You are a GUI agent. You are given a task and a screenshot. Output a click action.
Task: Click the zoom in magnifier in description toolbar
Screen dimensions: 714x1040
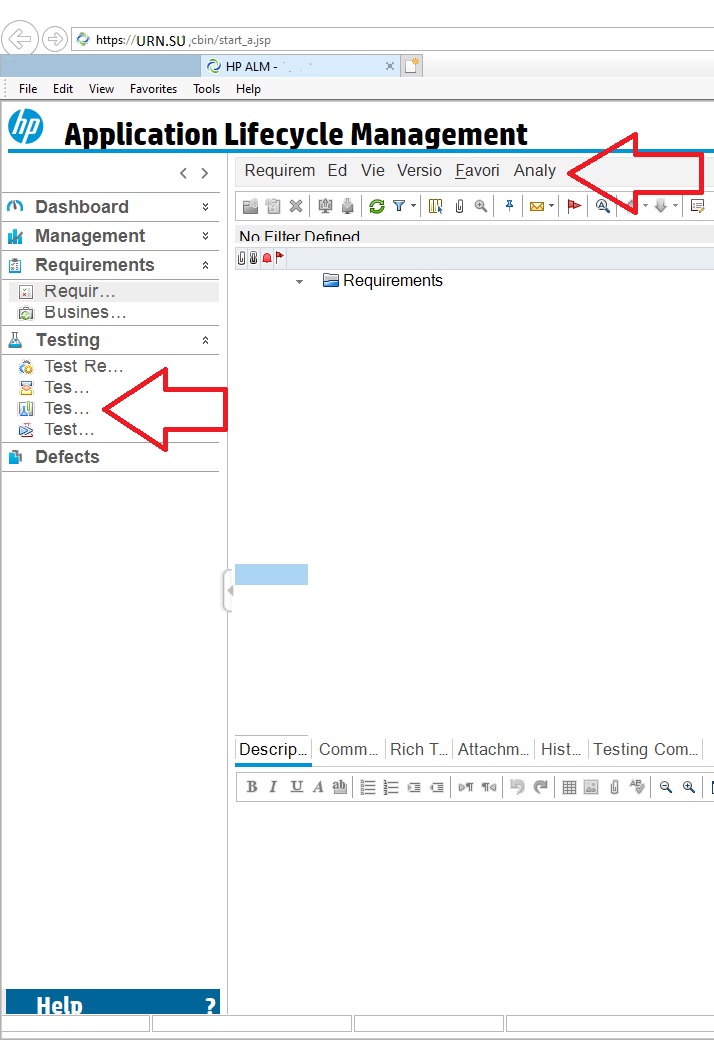point(689,787)
